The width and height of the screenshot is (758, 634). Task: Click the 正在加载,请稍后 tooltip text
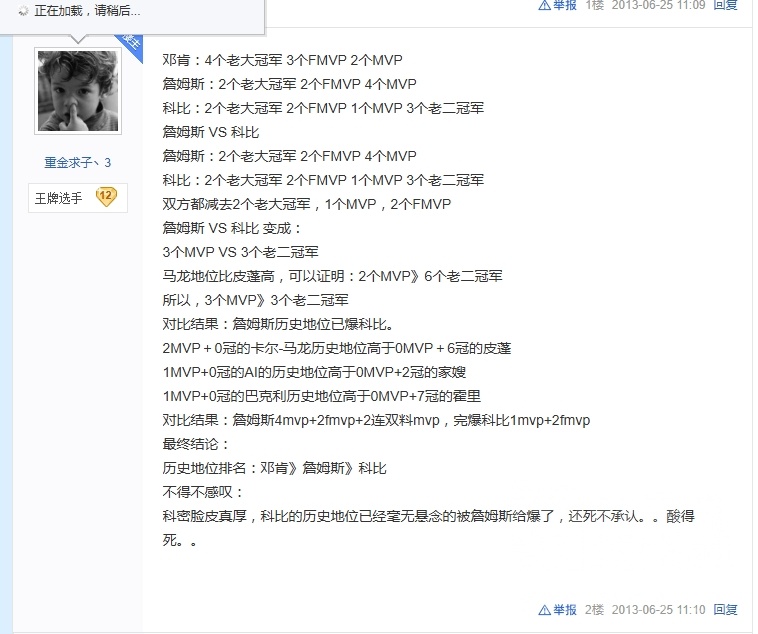[x=87, y=11]
